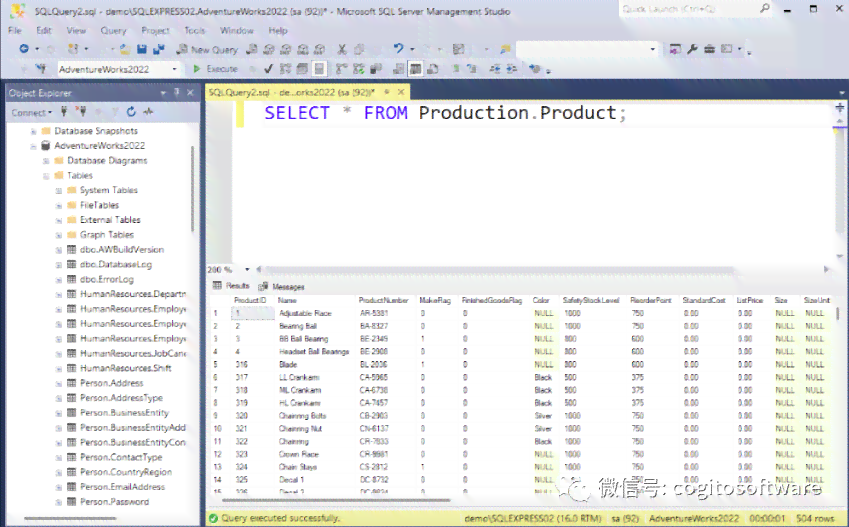Select the Person.EmailAddress table
The image size is (849, 527).
122,487
